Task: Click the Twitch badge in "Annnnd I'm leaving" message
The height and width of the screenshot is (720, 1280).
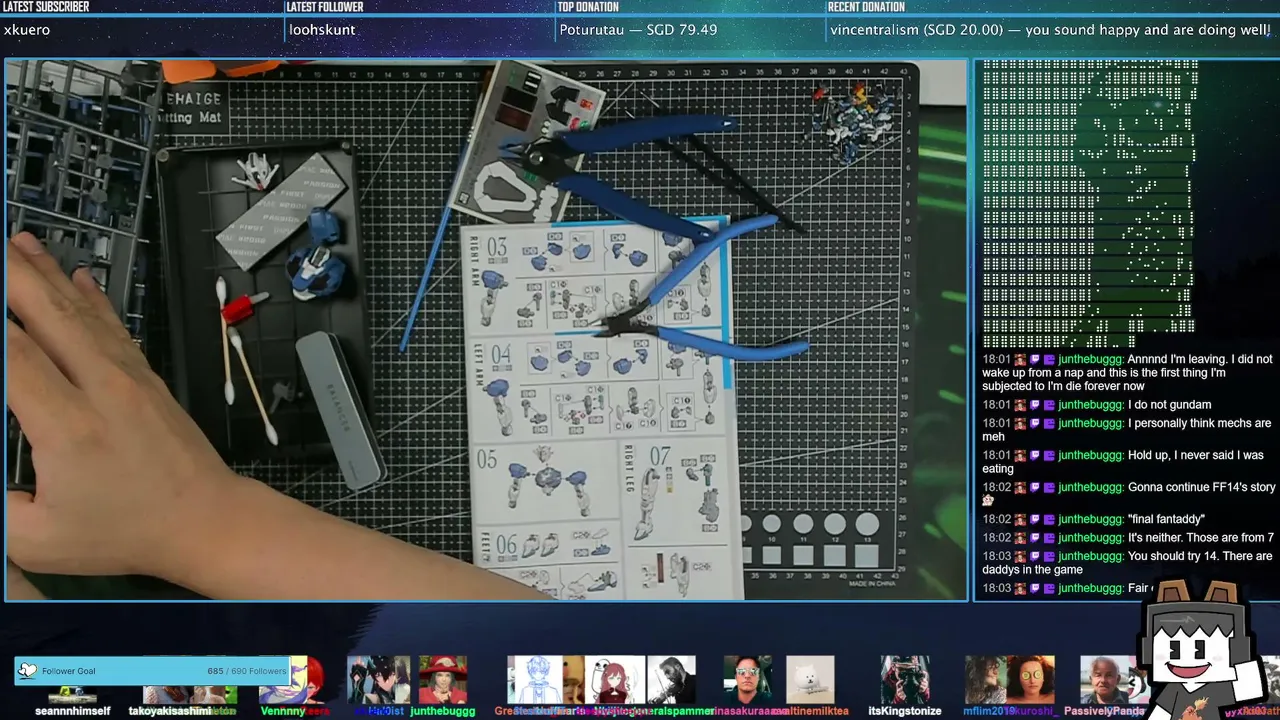Action: [x=1035, y=359]
